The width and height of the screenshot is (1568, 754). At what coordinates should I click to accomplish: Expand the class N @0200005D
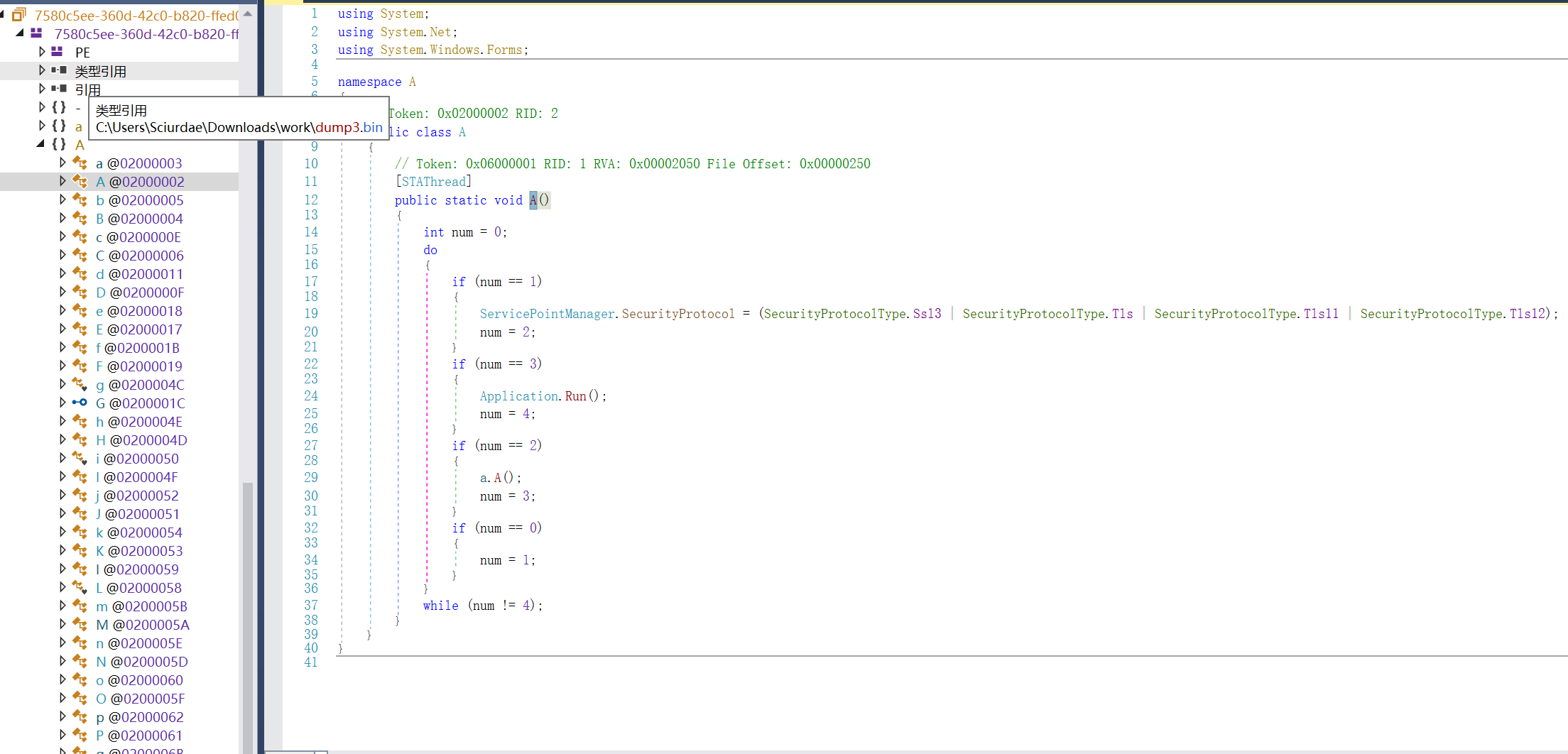pos(62,661)
